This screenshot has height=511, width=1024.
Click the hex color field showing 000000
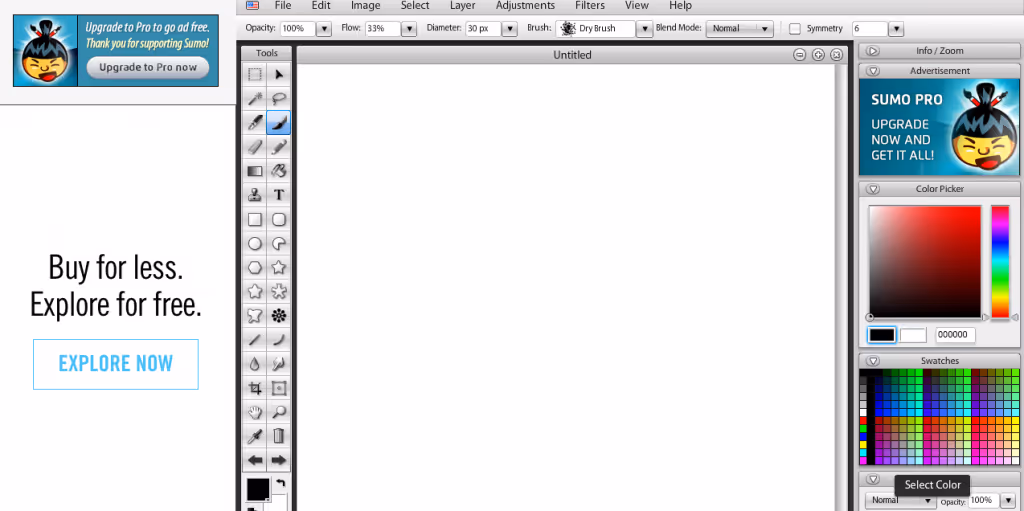(955, 335)
